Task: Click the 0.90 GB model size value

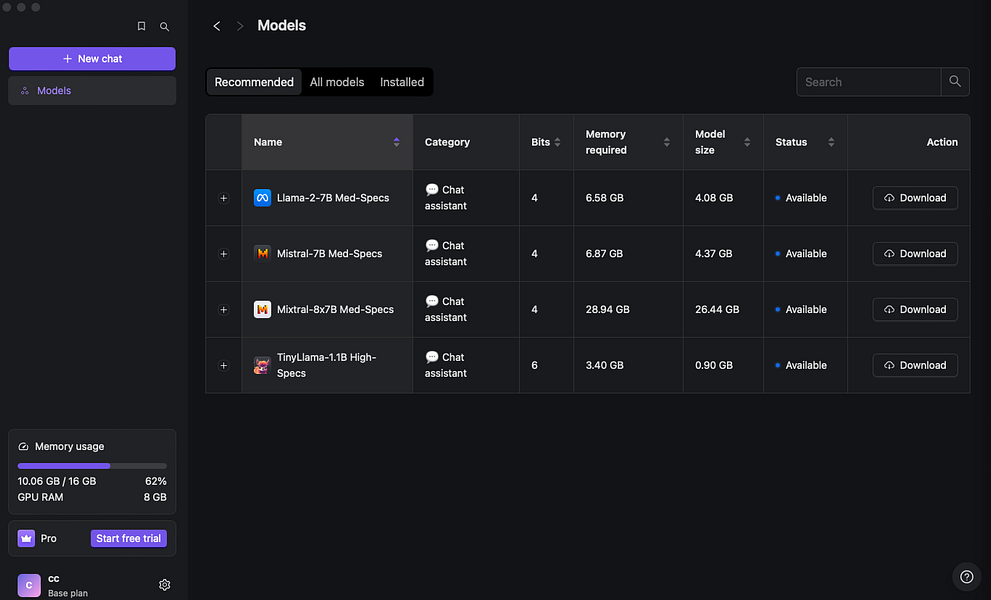Action: [x=714, y=365]
